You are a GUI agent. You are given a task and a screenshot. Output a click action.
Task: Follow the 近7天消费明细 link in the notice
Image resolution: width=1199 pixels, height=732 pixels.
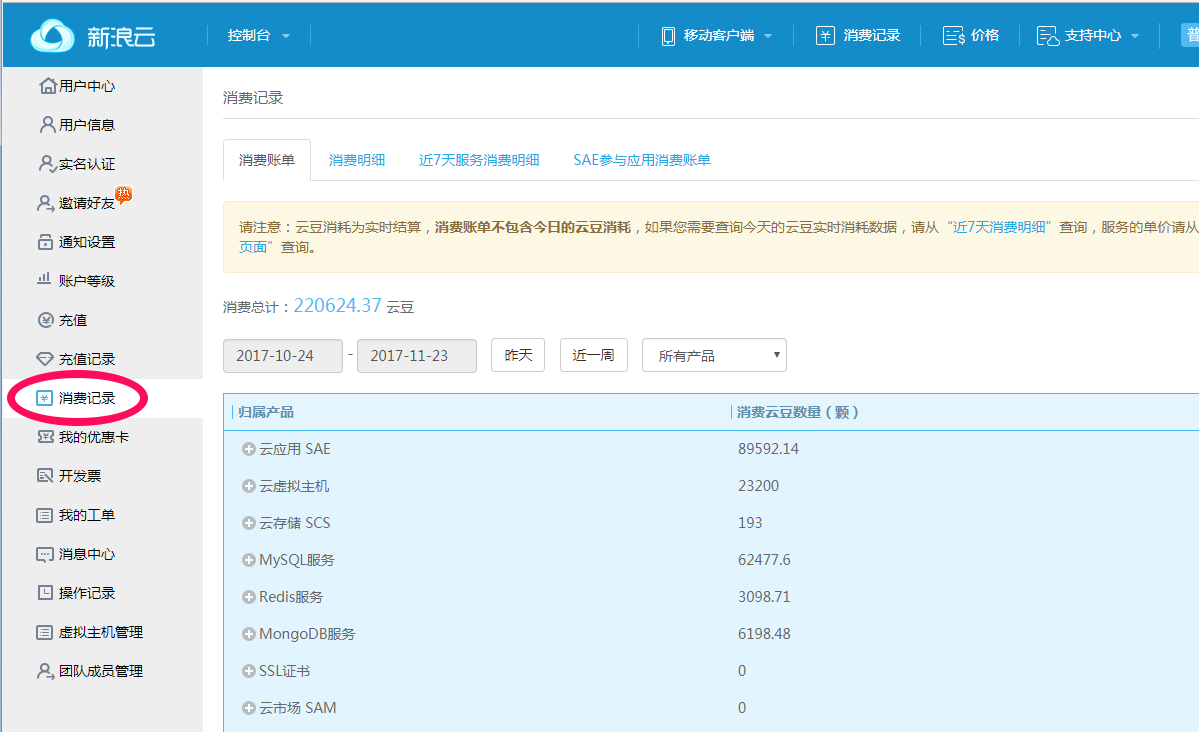(x=999, y=227)
